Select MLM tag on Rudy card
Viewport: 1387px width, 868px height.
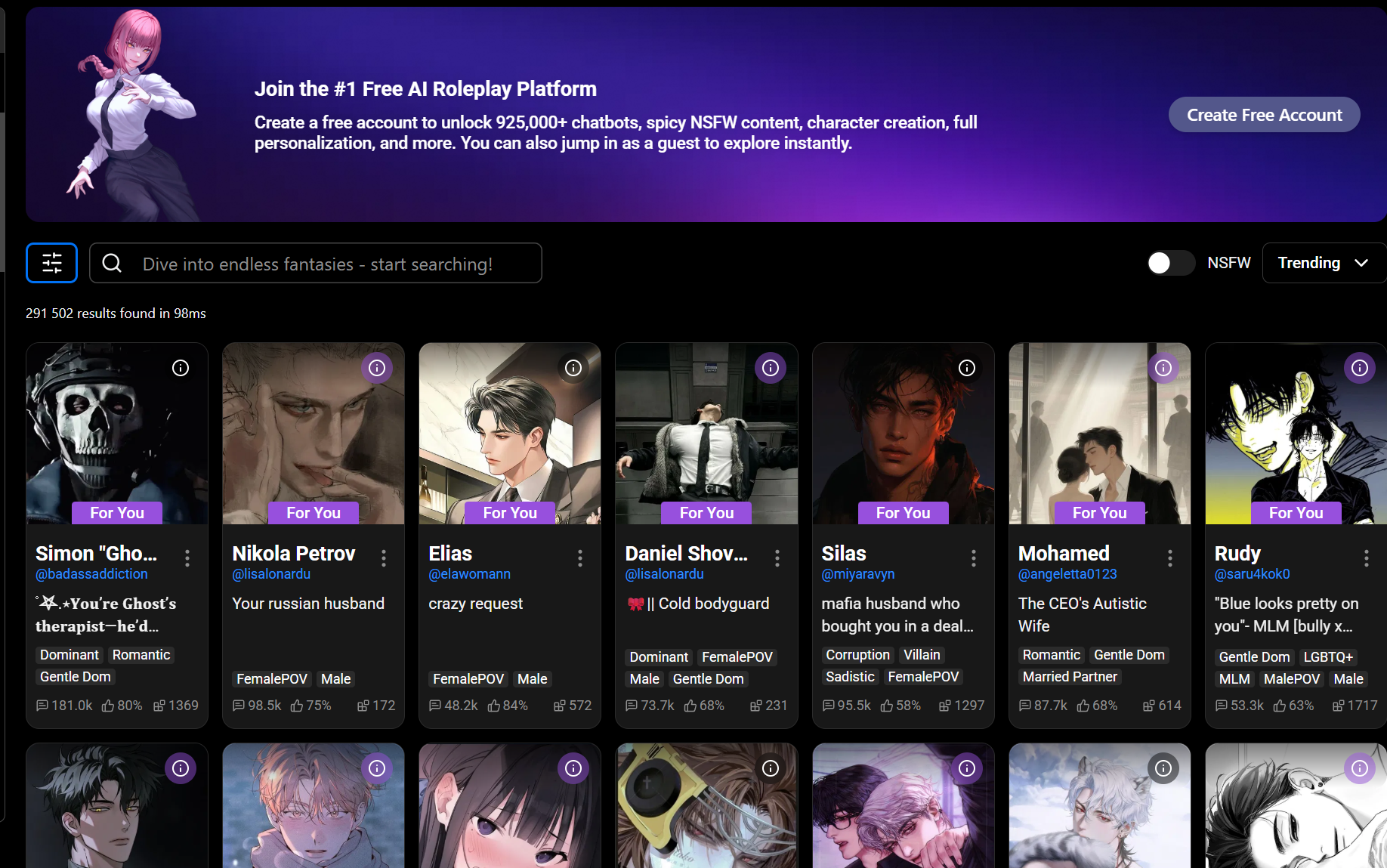point(1234,679)
